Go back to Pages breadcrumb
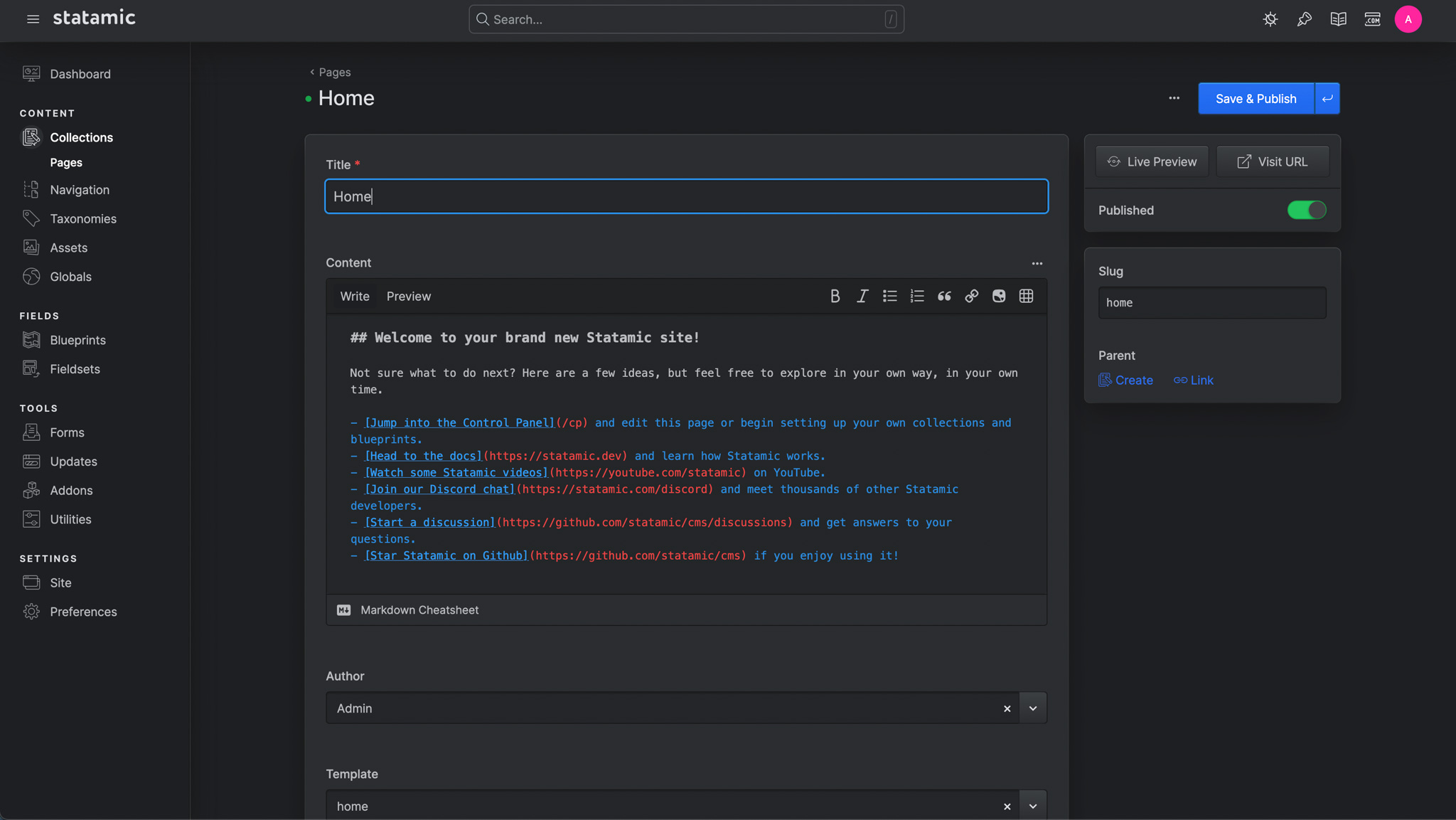This screenshot has height=820, width=1456. [331, 73]
